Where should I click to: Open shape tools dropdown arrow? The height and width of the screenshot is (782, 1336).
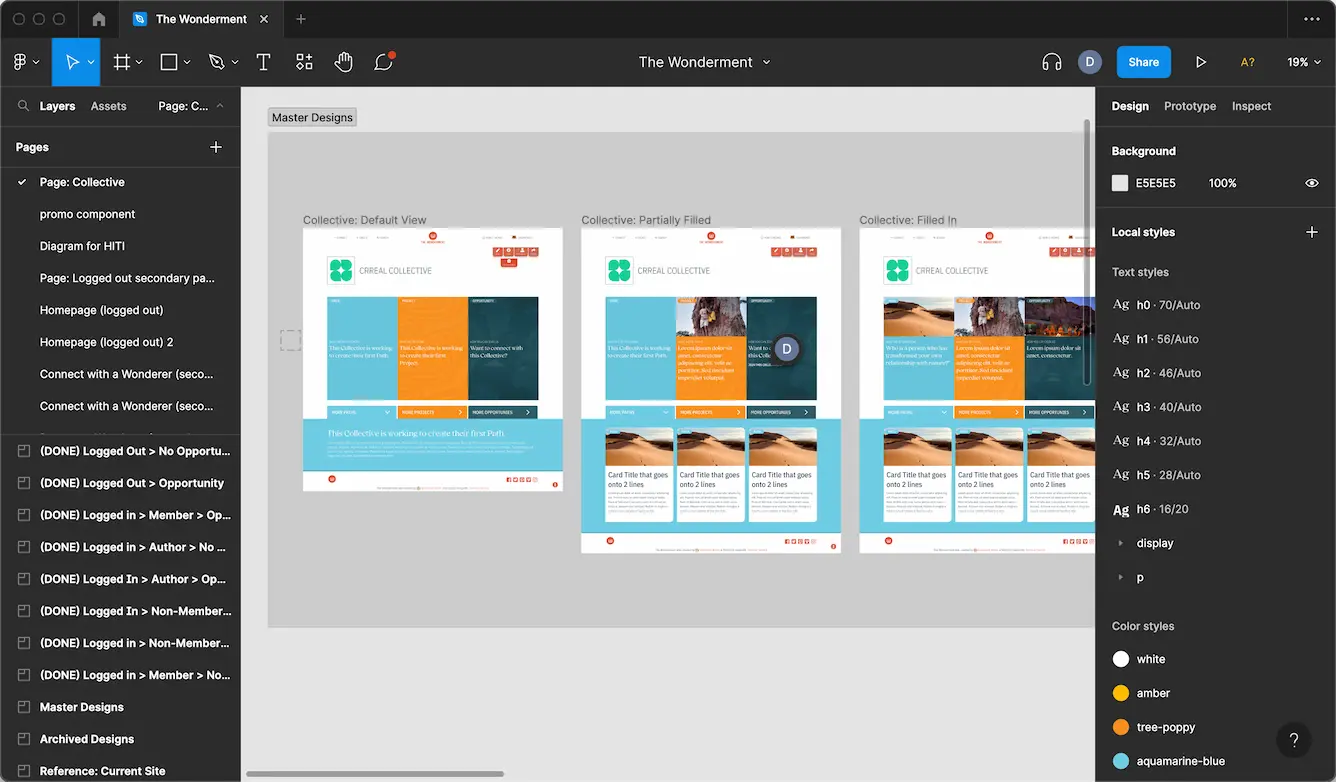point(187,62)
